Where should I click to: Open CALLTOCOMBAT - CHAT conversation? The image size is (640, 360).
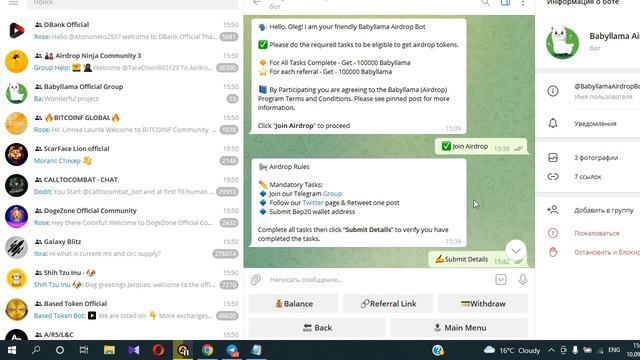point(122,186)
